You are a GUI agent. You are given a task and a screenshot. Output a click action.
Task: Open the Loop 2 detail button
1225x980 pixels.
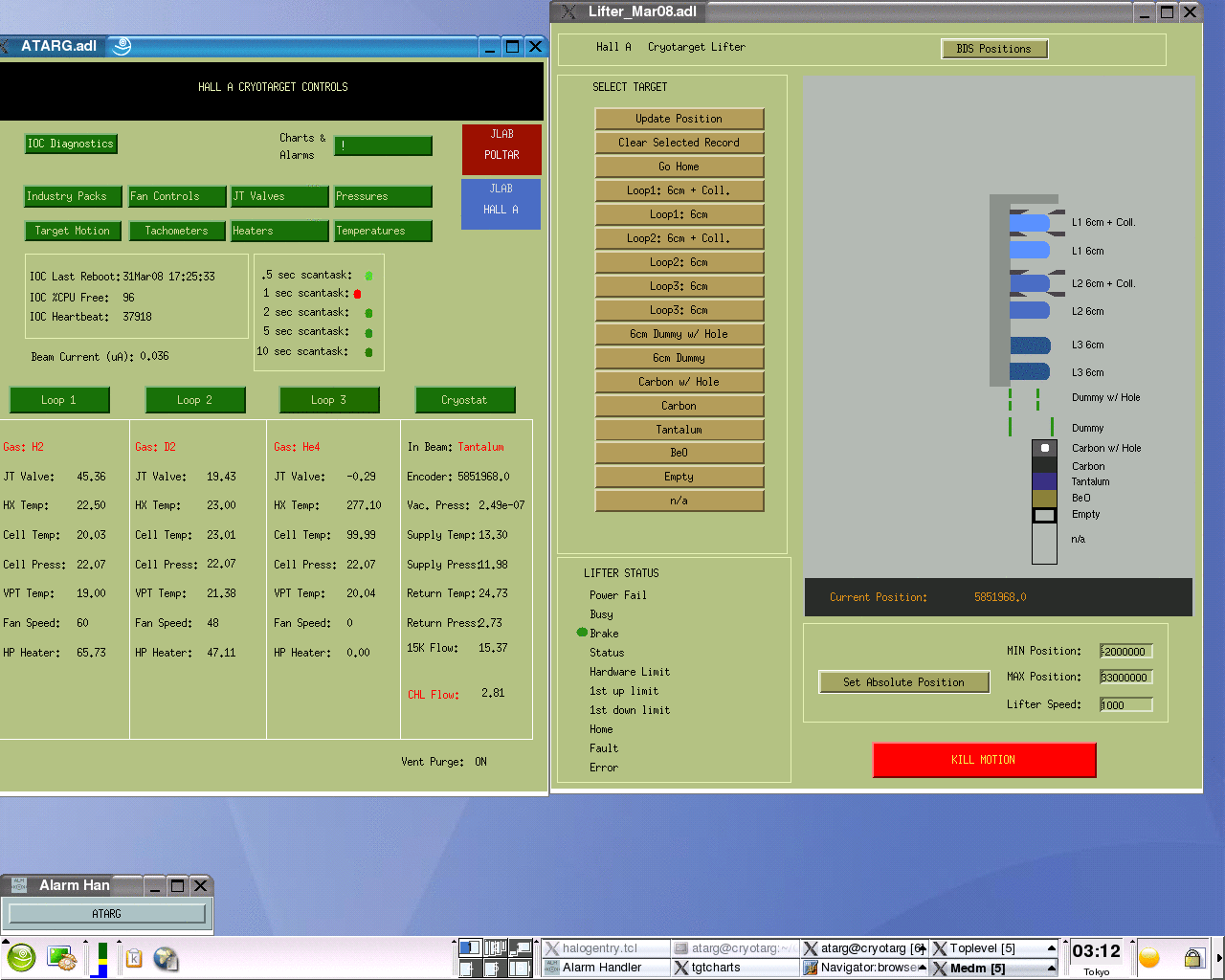pyautogui.click(x=195, y=400)
